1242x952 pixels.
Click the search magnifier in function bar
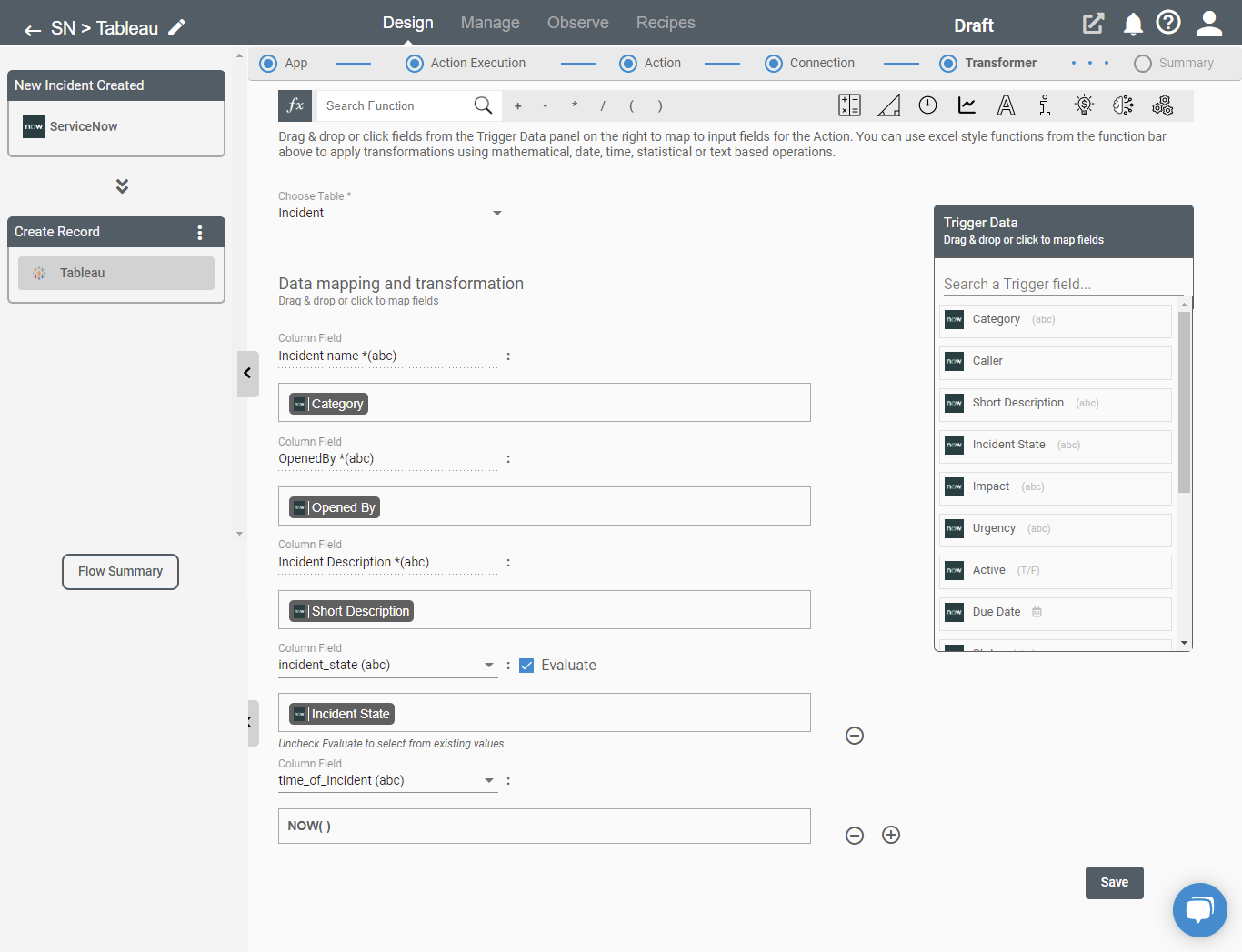point(483,105)
